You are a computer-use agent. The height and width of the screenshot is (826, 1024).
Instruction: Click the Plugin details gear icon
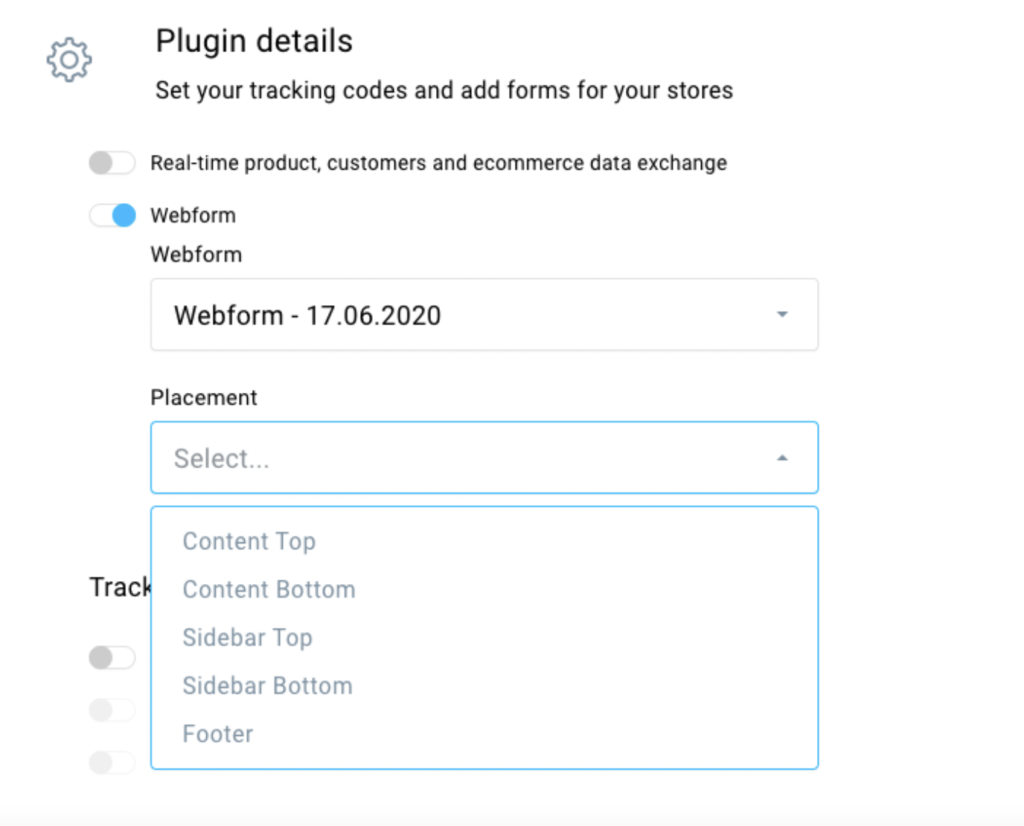tap(69, 59)
